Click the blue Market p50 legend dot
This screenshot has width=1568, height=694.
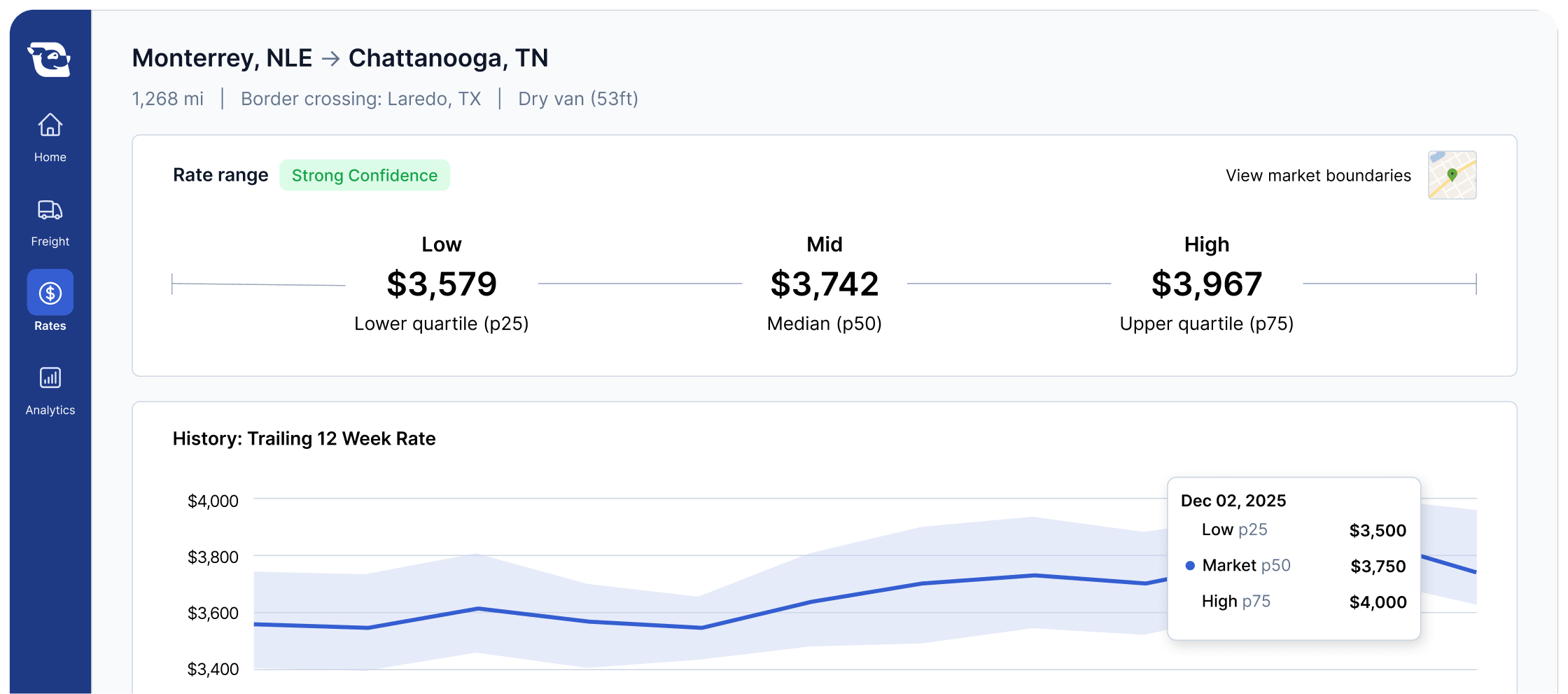[x=1190, y=566]
